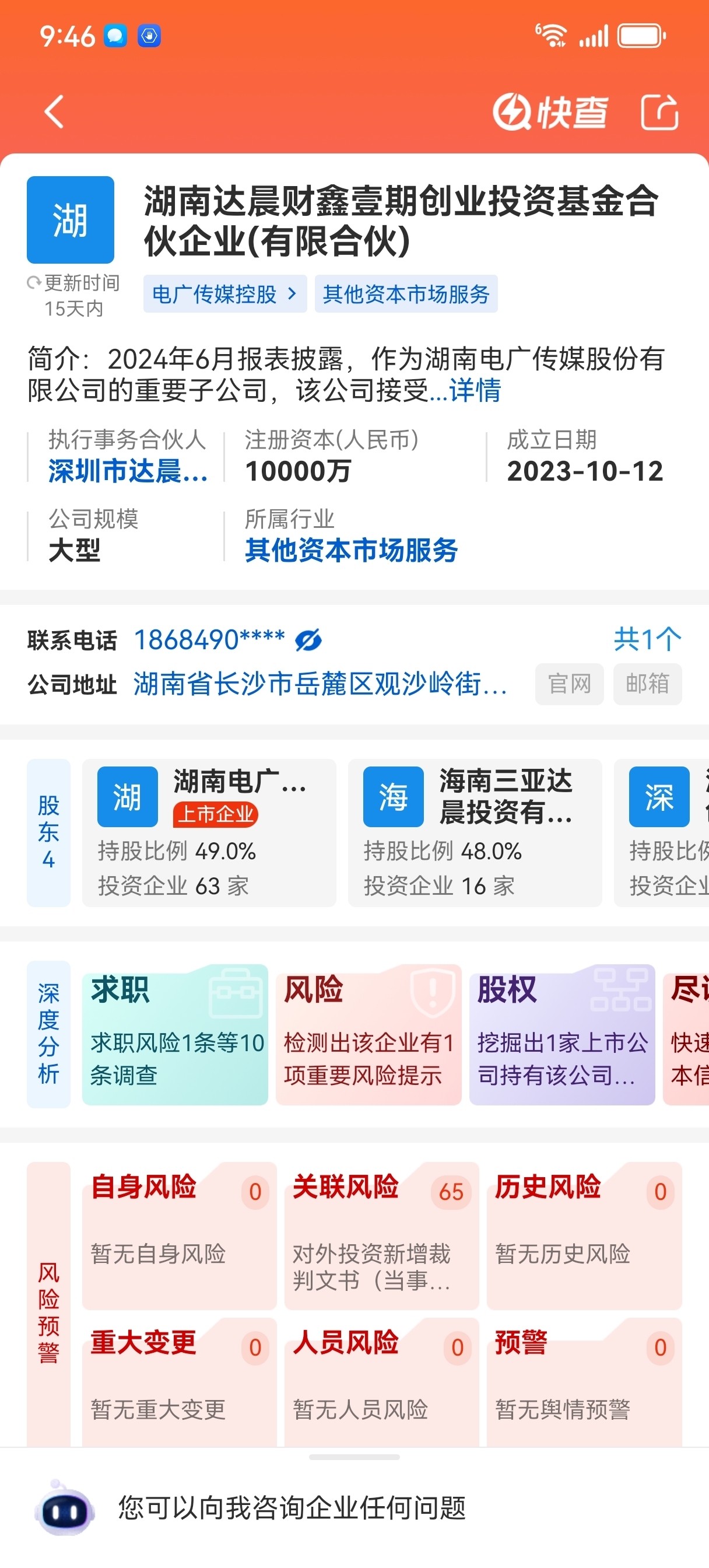Tap the cellular signal icon
The image size is (709, 1568).
point(593,36)
